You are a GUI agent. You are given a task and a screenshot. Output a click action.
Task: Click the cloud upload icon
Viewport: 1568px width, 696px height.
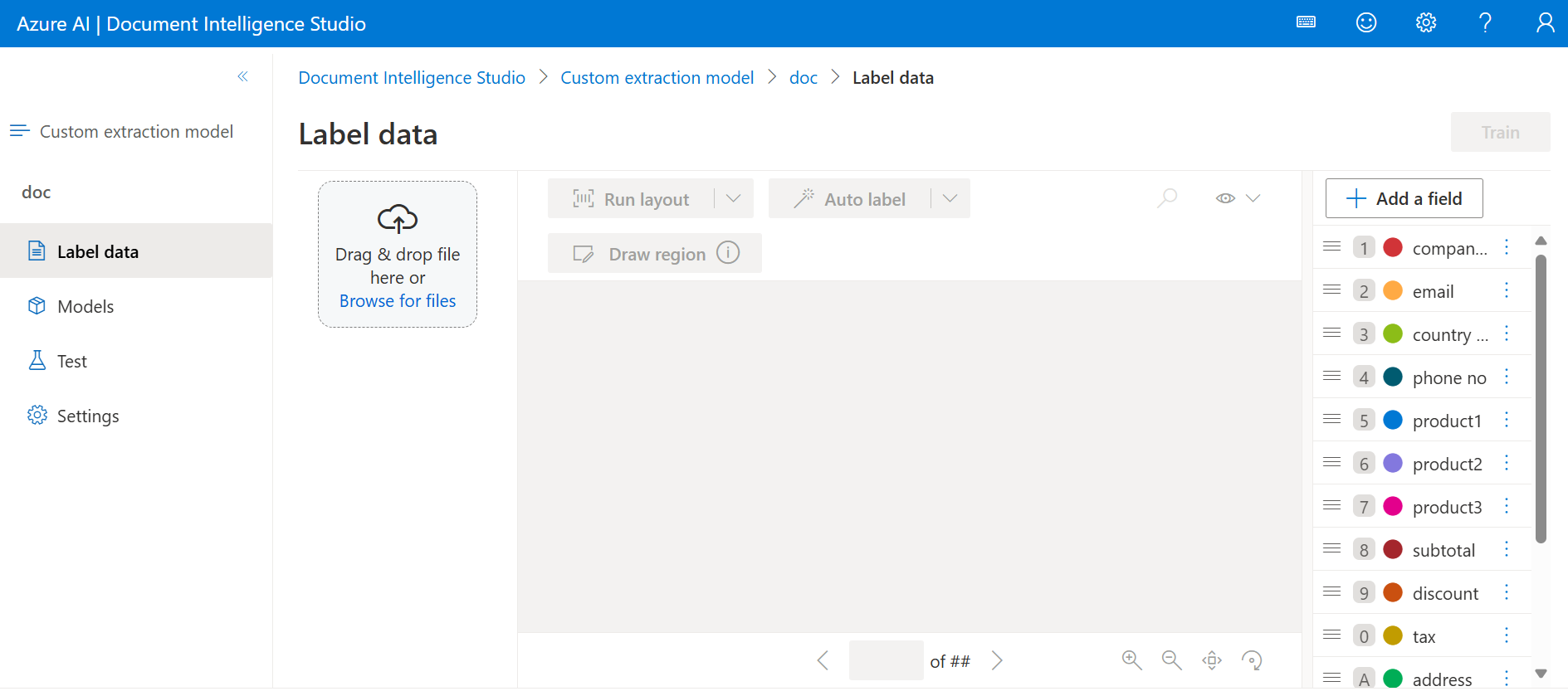coord(398,218)
